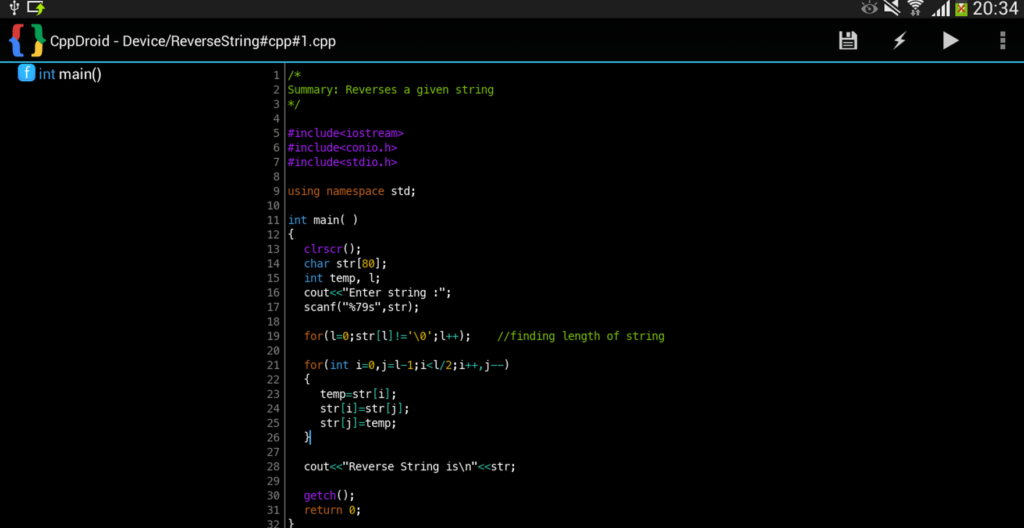The height and width of the screenshot is (528, 1024).
Task: Tap line number 19 in the gutter
Action: (x=274, y=336)
